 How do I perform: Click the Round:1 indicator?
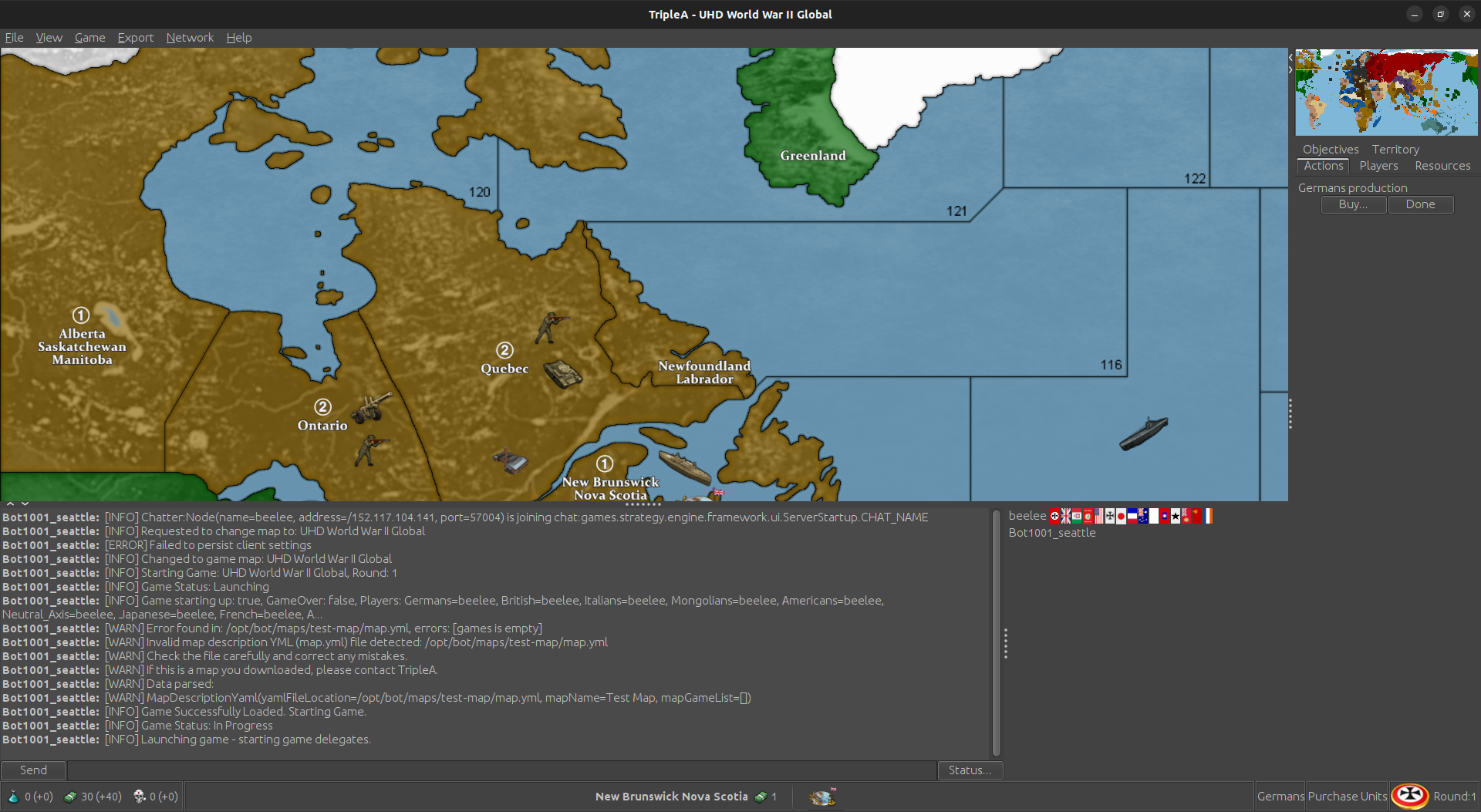coord(1455,797)
